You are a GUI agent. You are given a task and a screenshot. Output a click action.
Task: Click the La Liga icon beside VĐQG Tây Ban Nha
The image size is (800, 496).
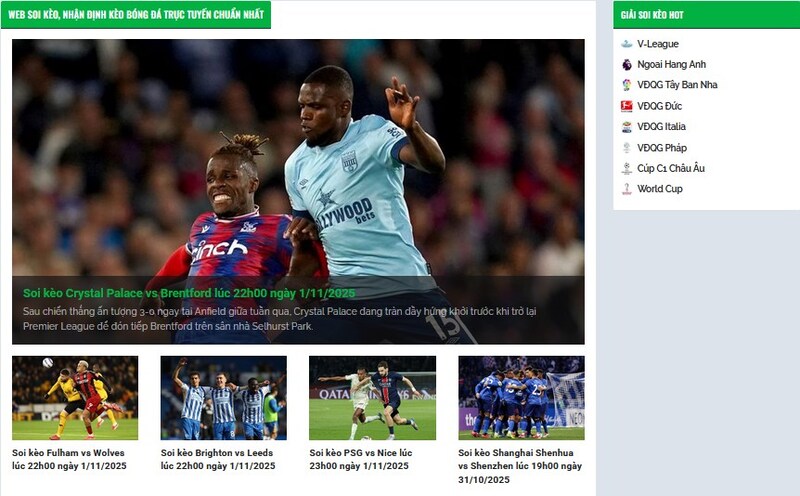pyautogui.click(x=626, y=85)
